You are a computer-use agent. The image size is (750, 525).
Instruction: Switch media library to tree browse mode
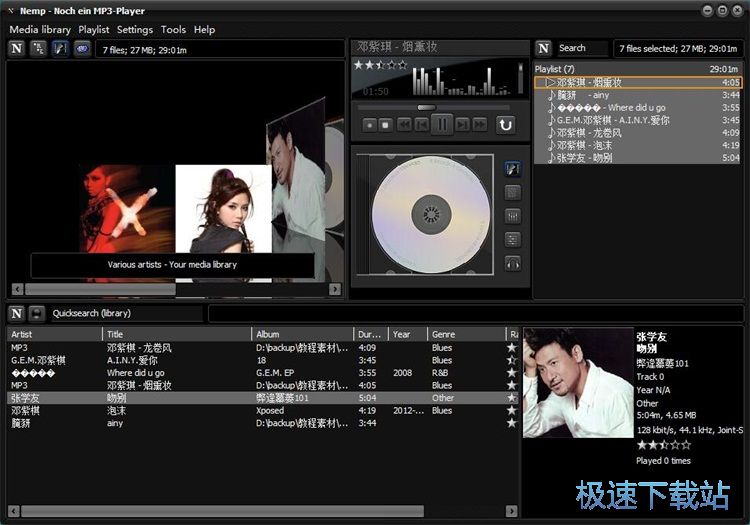(38, 48)
